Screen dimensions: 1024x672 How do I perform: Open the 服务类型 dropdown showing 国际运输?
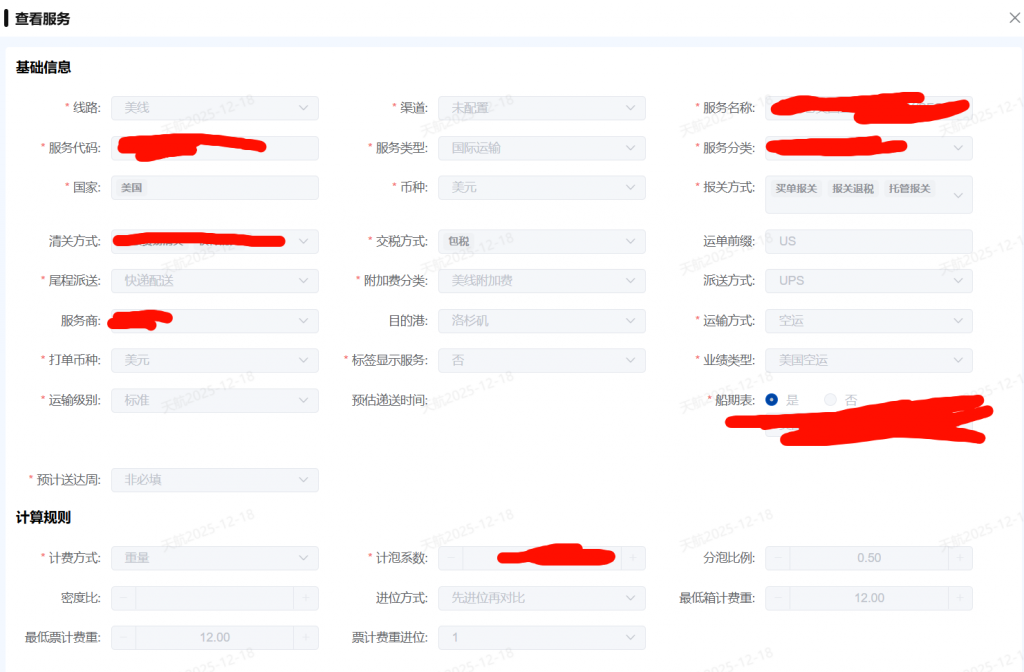tap(541, 148)
